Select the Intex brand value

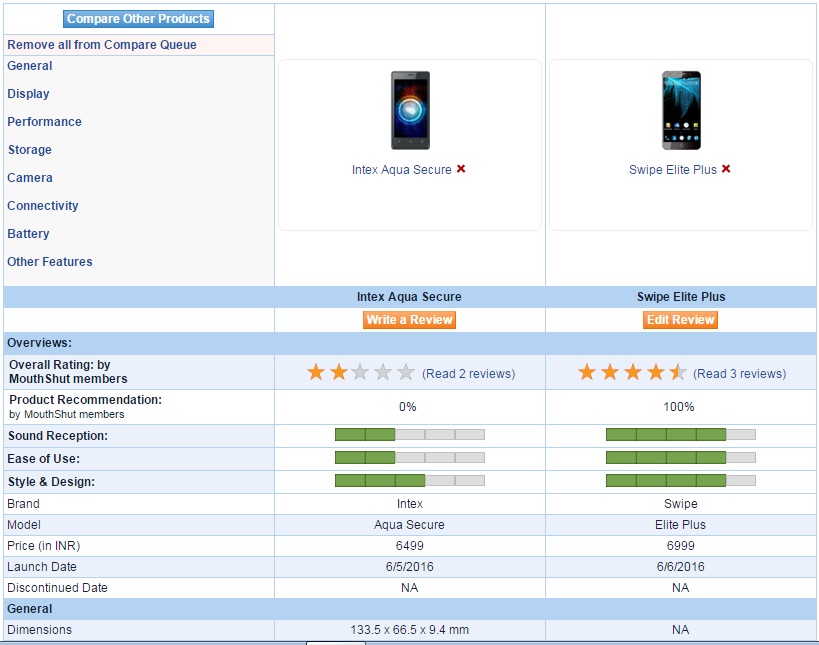410,504
